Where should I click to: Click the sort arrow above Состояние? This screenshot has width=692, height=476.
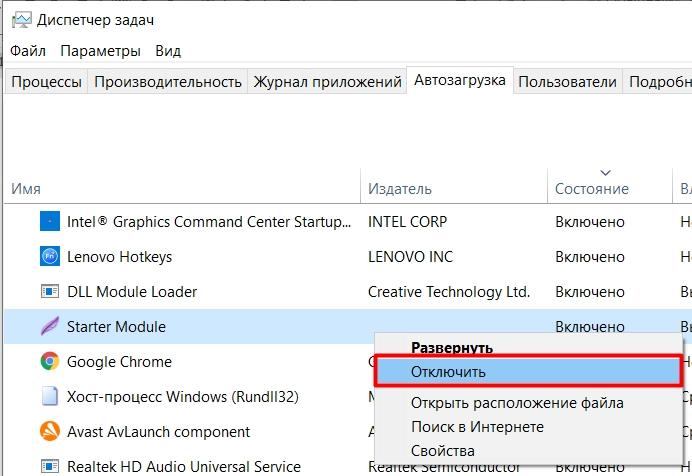click(606, 172)
